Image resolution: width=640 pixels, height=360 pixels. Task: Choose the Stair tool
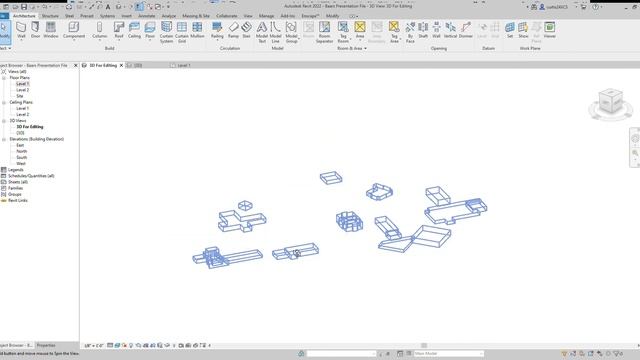246,30
